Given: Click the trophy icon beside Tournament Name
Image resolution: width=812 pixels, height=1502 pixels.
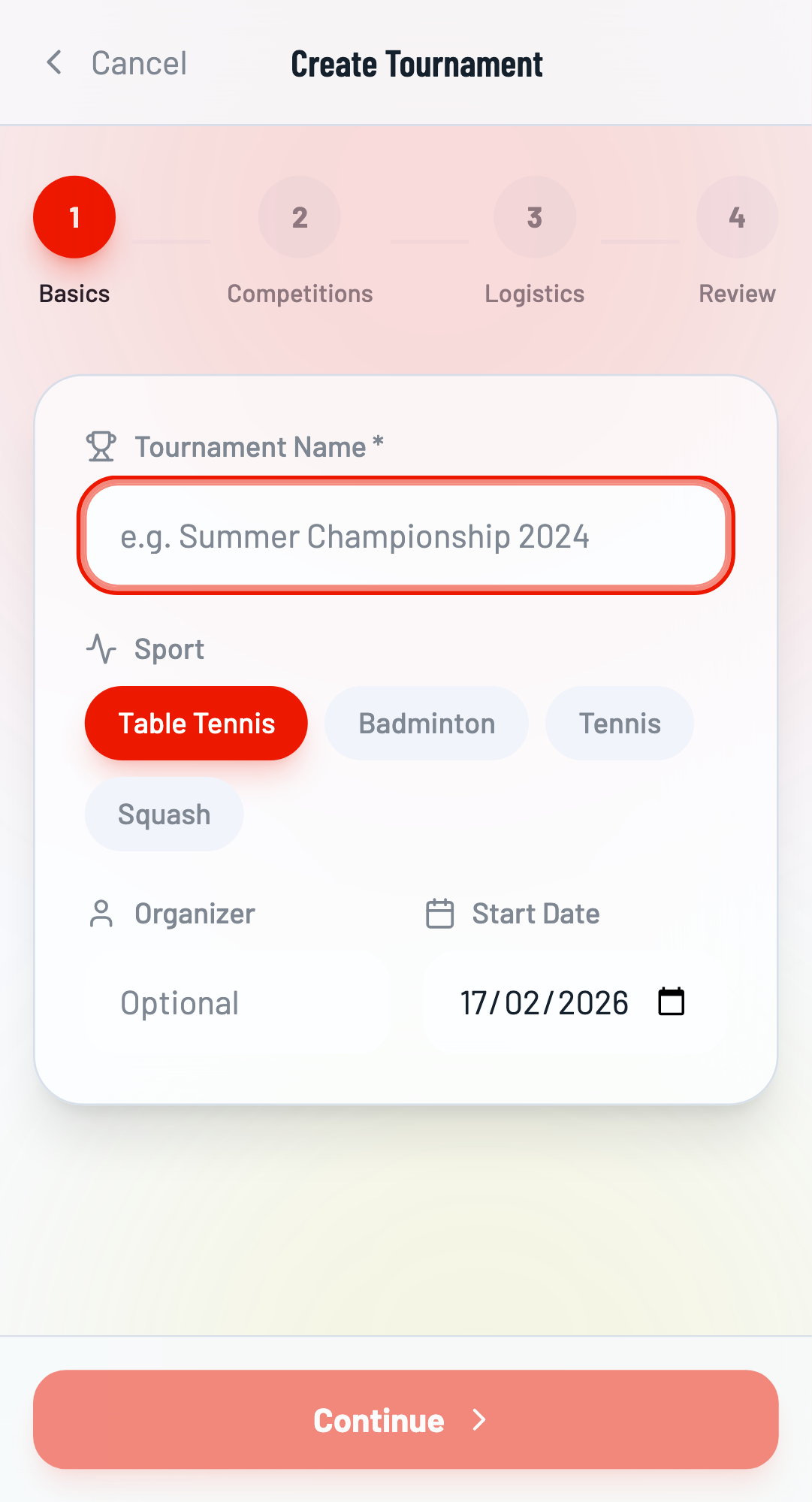Looking at the screenshot, I should [101, 446].
